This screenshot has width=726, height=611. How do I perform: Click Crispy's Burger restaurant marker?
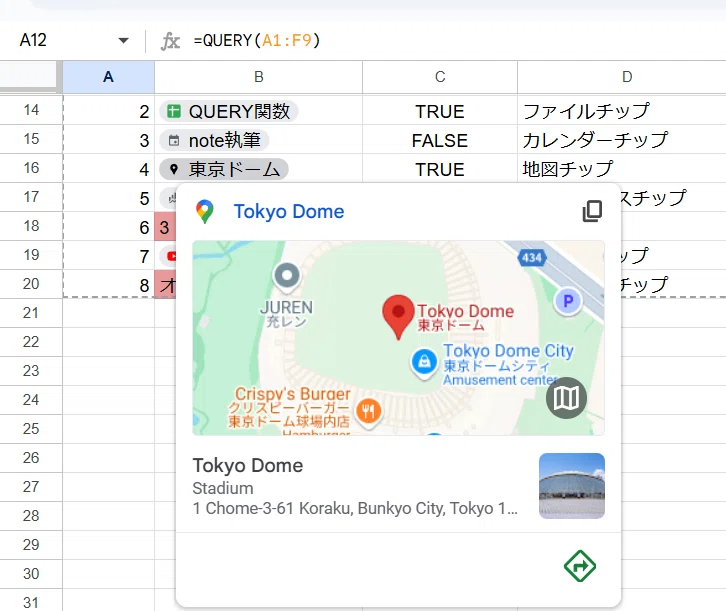[369, 411]
